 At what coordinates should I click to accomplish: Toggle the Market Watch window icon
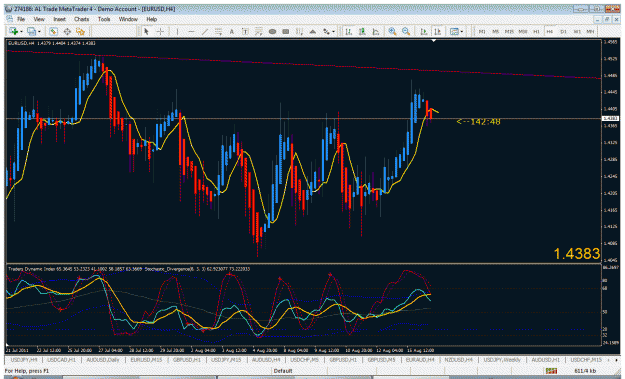click(53, 31)
